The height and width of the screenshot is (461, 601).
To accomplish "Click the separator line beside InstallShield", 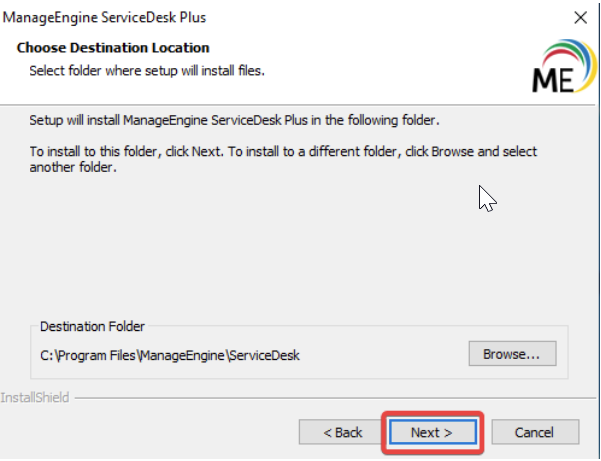I will pos(330,398).
